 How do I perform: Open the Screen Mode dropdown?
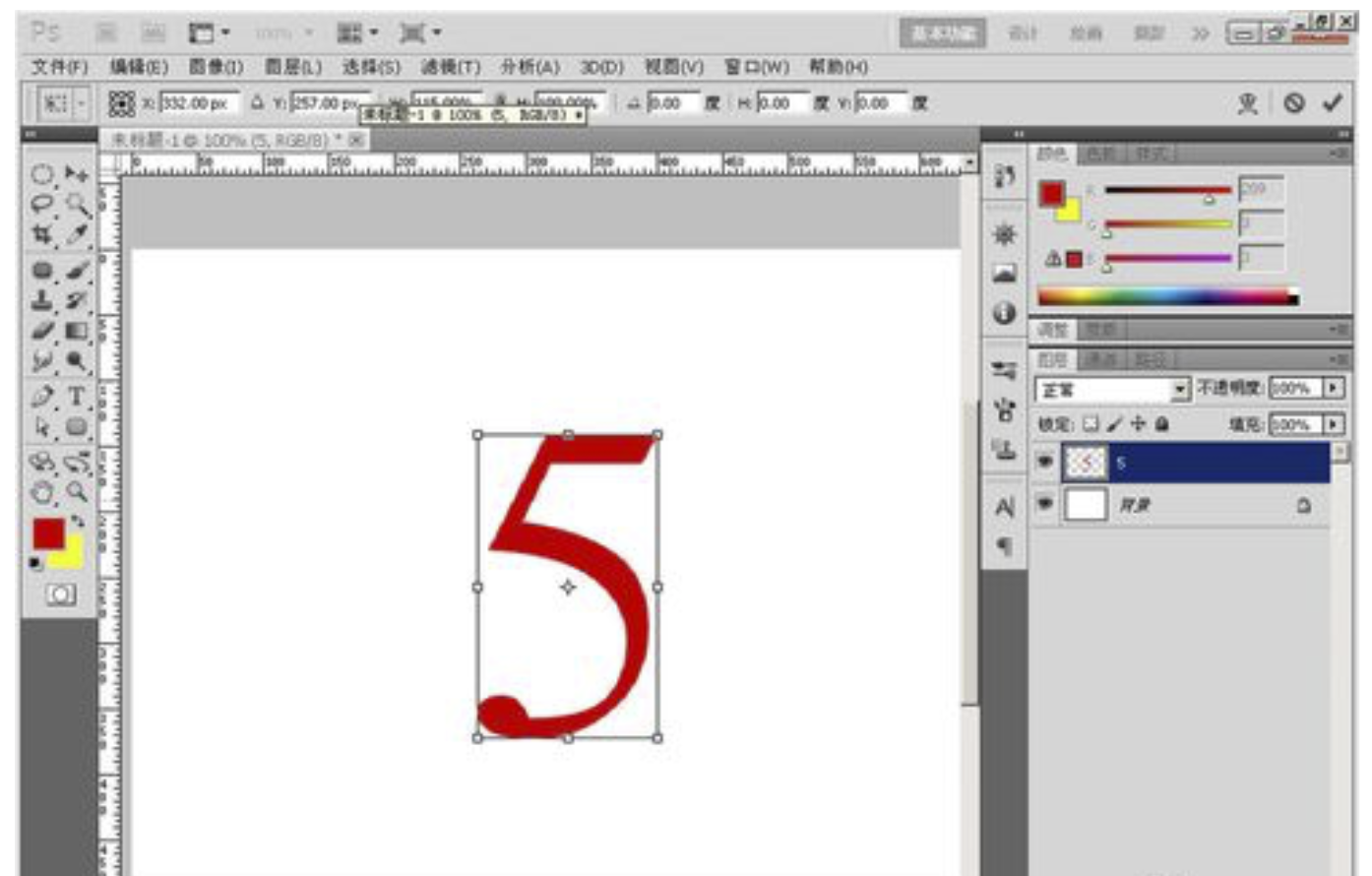coord(420,32)
